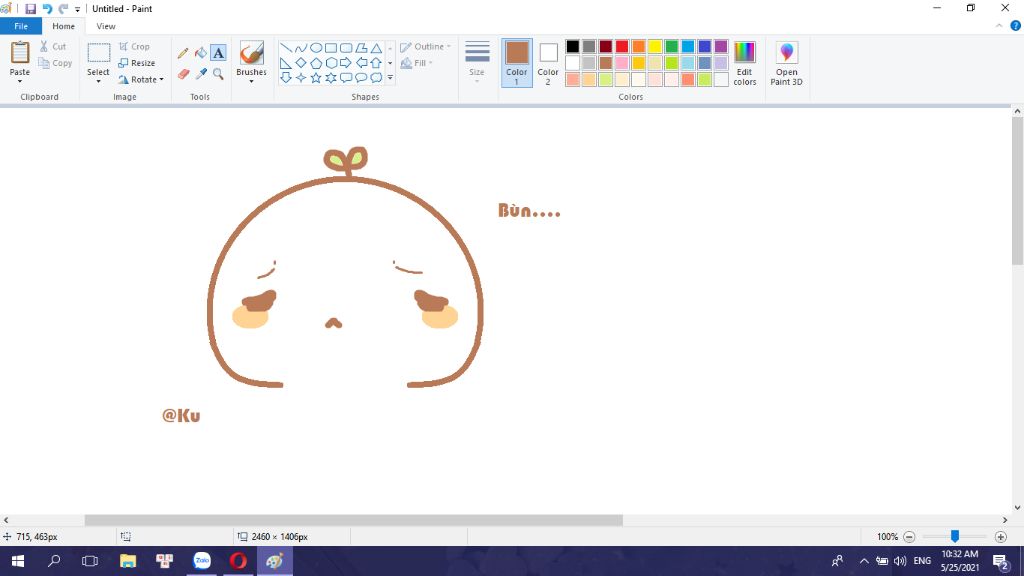Image resolution: width=1024 pixels, height=576 pixels.
Task: Zoom in with the plus button
Action: pyautogui.click(x=1000, y=537)
